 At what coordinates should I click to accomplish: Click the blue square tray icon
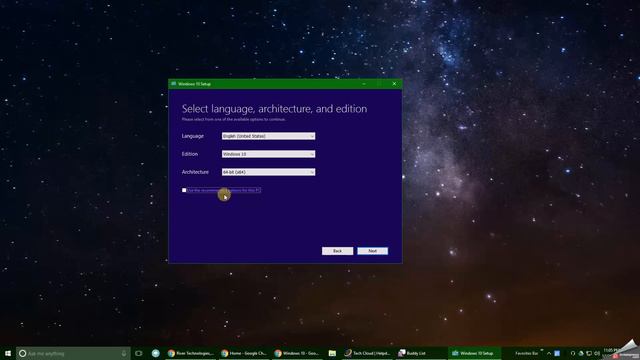click(557, 353)
